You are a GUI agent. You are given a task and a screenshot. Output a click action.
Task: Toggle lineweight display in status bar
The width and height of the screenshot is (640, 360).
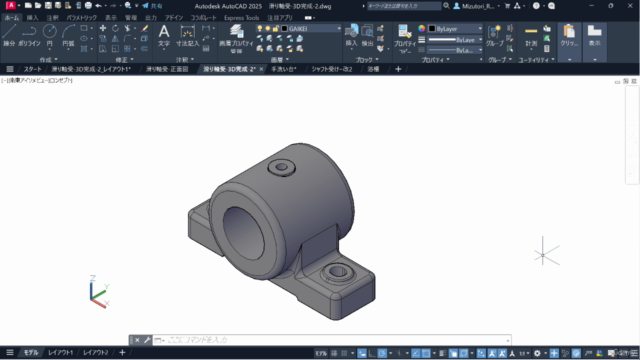(443, 353)
